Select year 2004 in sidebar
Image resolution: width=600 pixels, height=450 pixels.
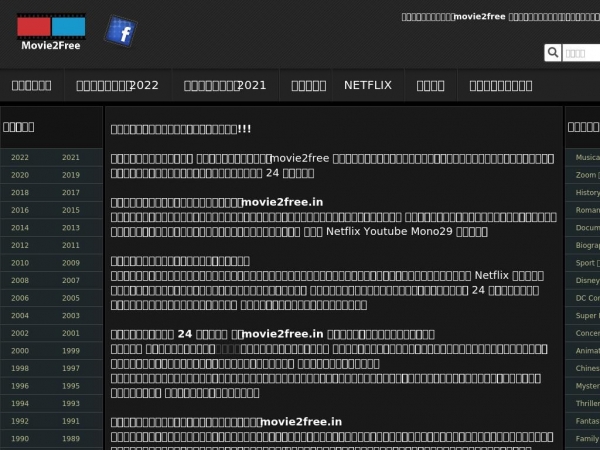20,316
